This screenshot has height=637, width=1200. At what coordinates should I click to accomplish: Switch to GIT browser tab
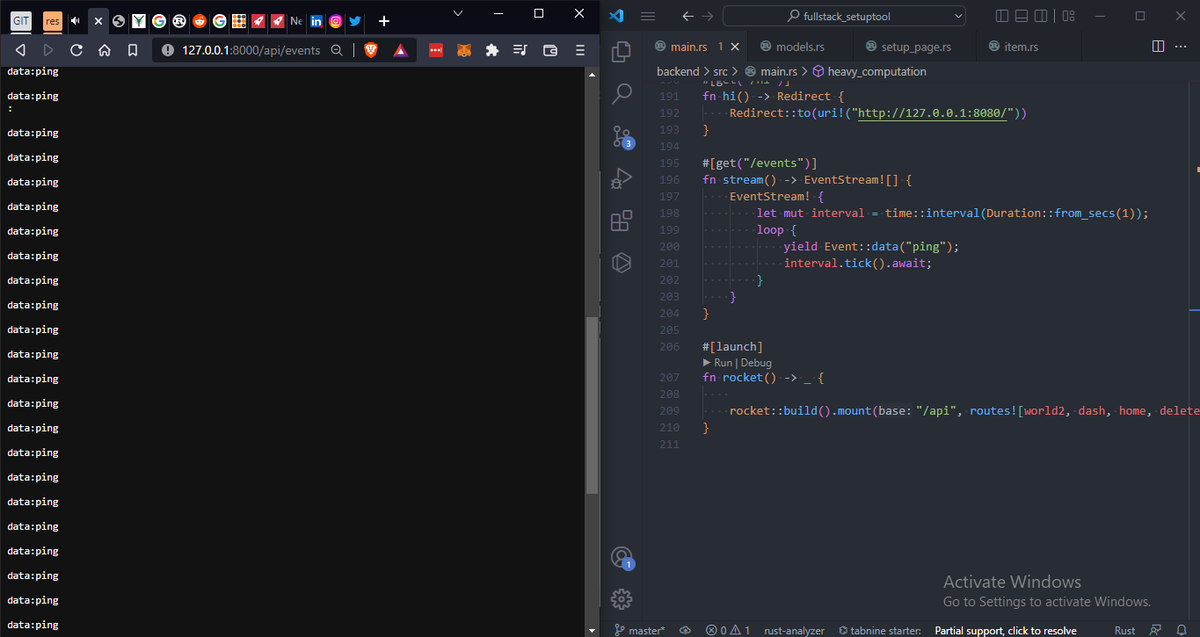pos(21,20)
